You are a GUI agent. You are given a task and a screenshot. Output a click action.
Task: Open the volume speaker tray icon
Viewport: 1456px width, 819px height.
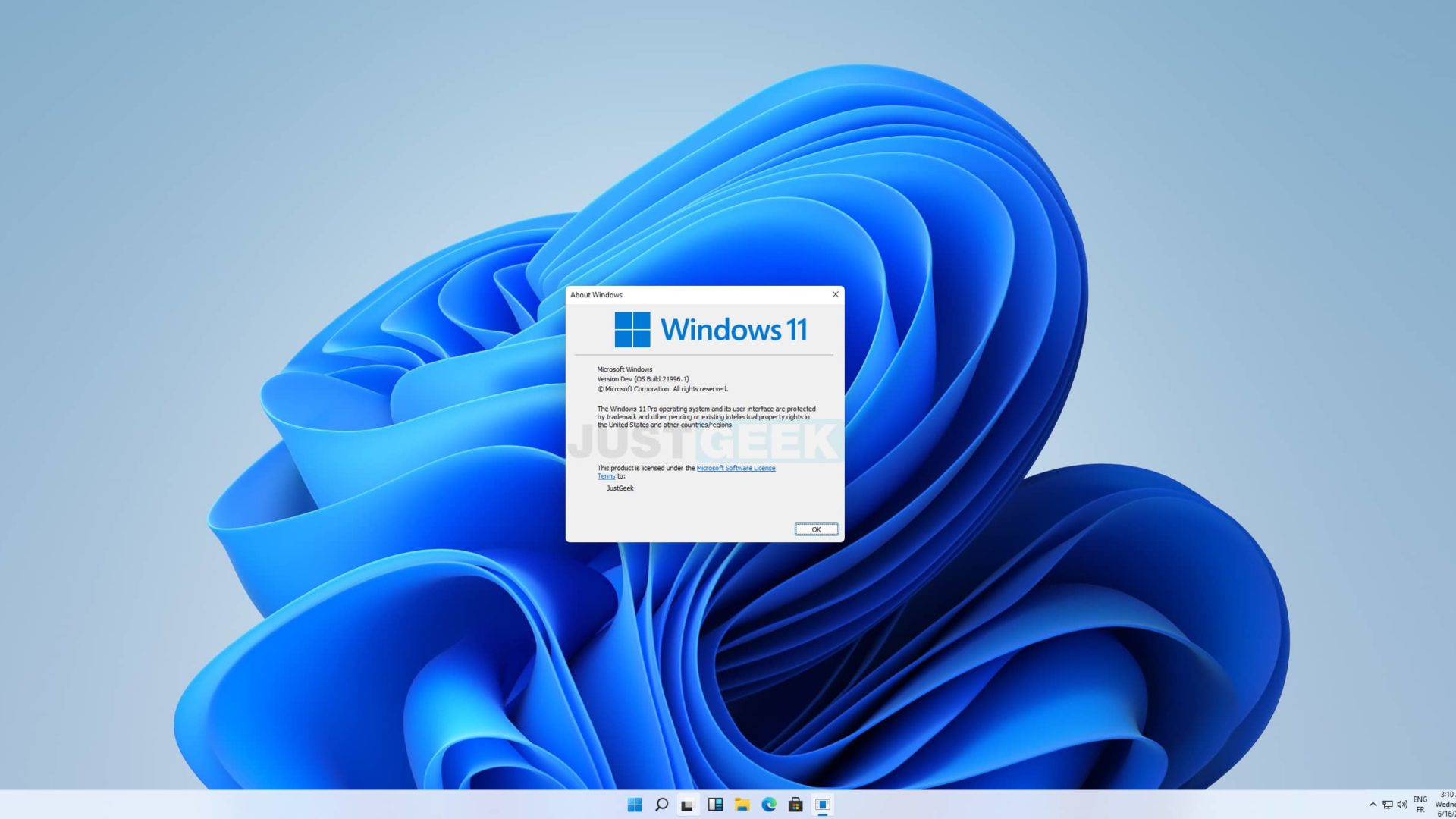pyautogui.click(x=1402, y=805)
